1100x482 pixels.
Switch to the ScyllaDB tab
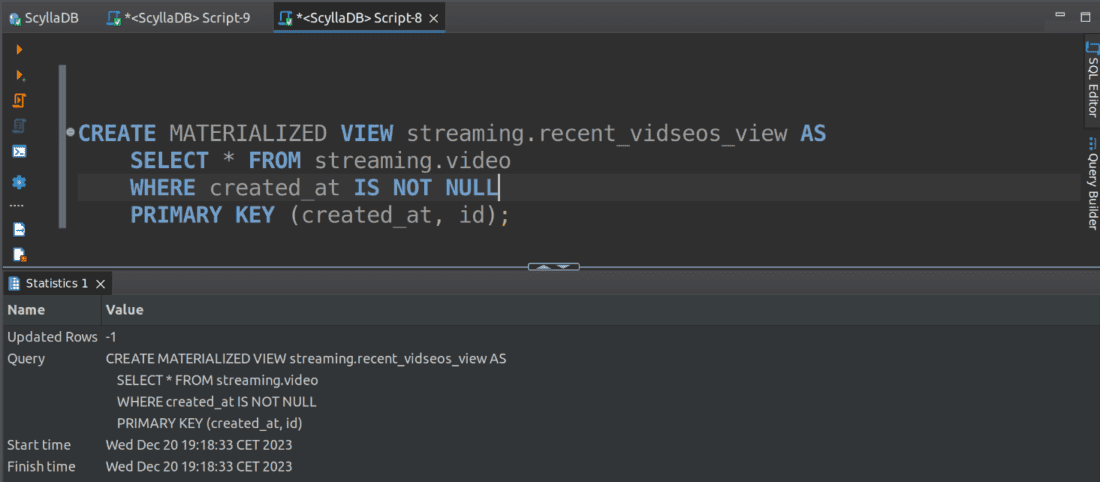click(45, 18)
